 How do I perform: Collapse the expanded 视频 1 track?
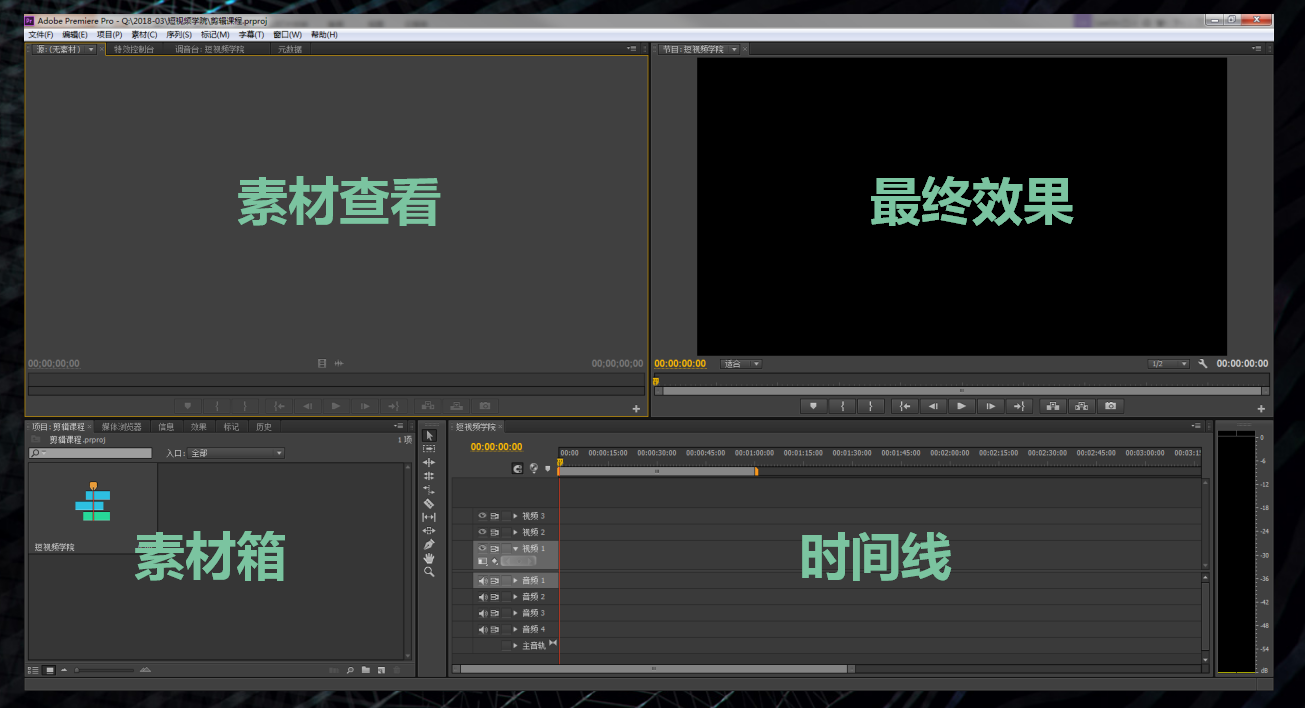(x=515, y=548)
